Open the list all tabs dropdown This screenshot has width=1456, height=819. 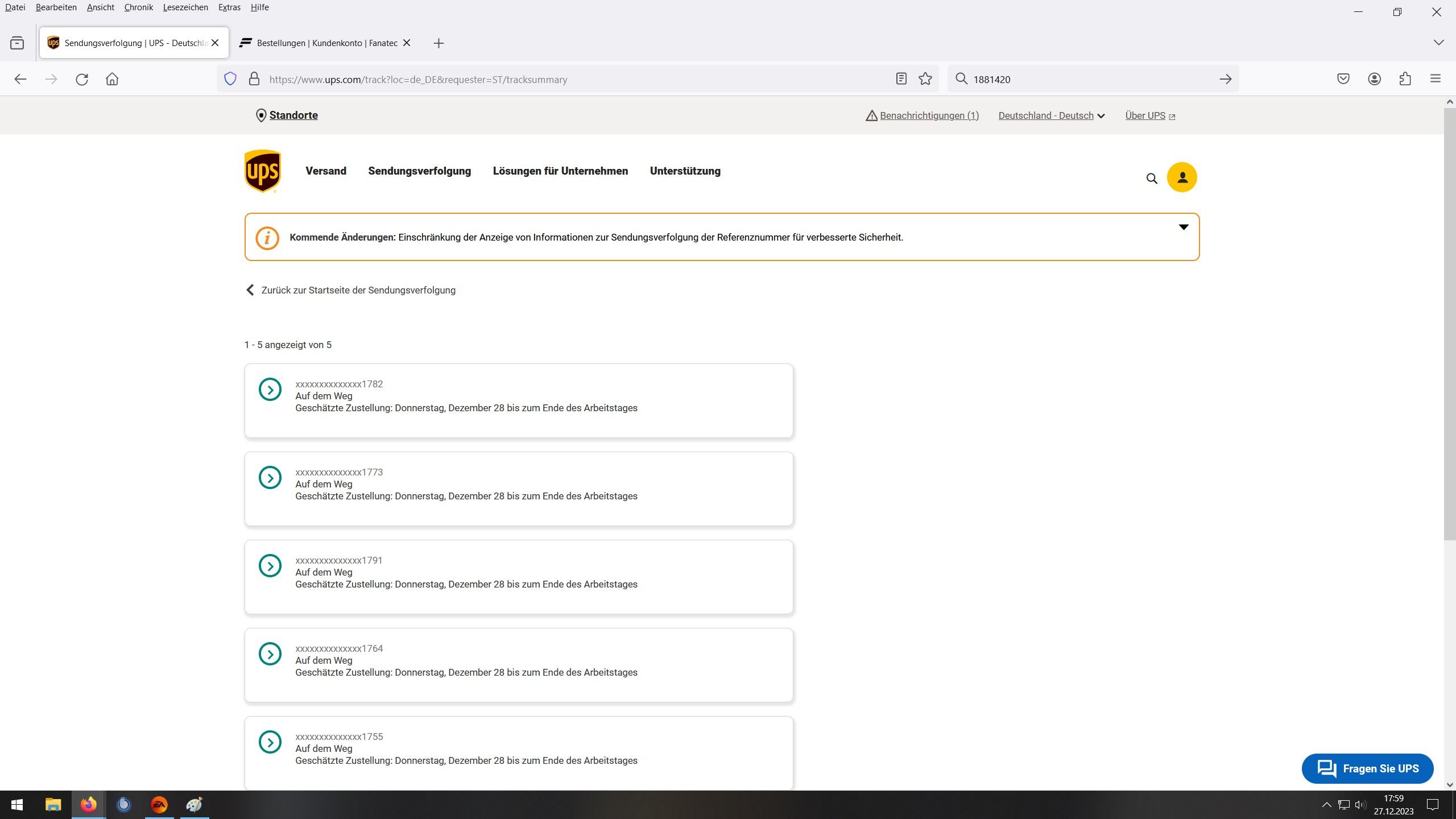pyautogui.click(x=1439, y=43)
